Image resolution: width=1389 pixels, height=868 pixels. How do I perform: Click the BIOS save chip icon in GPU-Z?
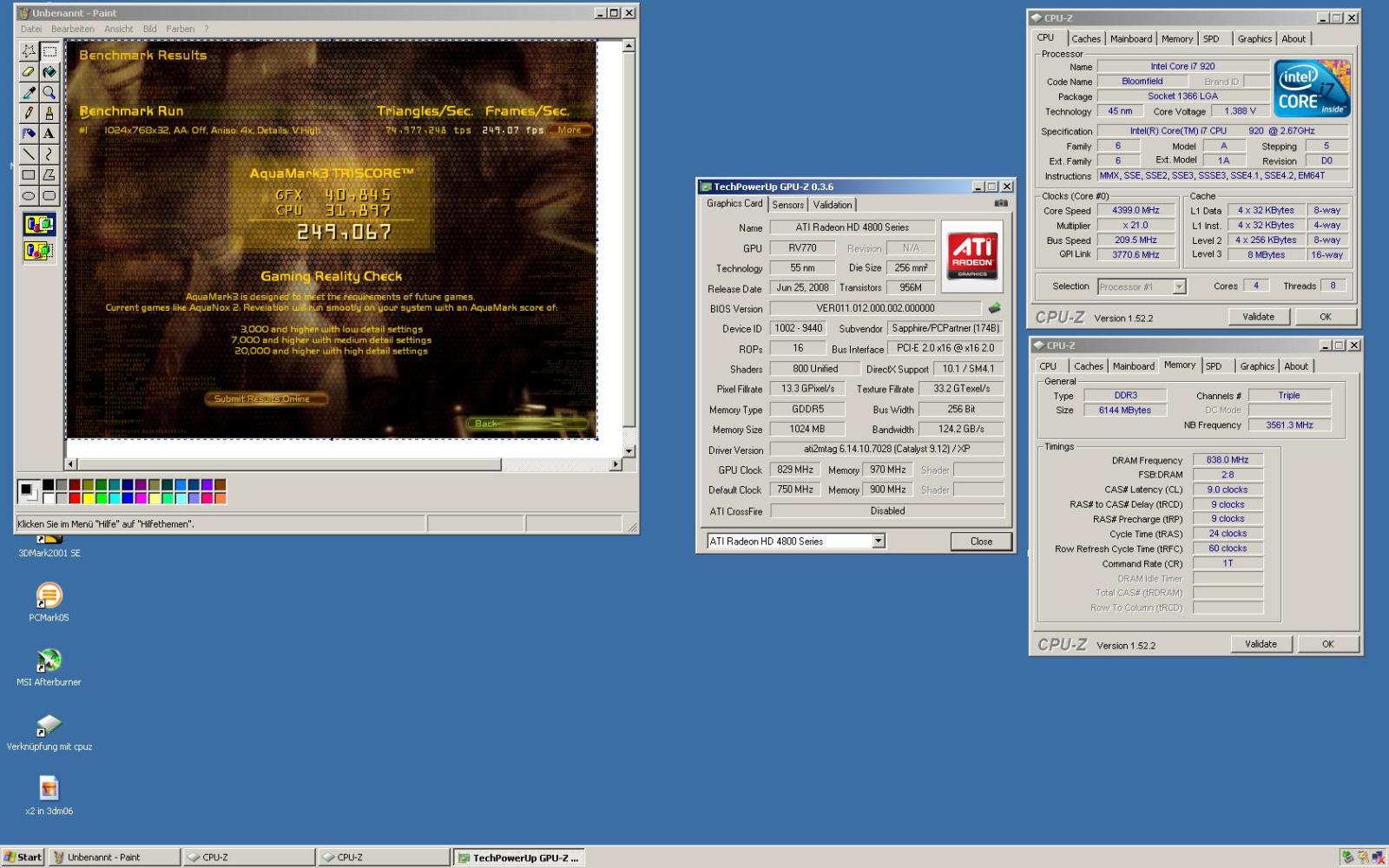coord(994,308)
